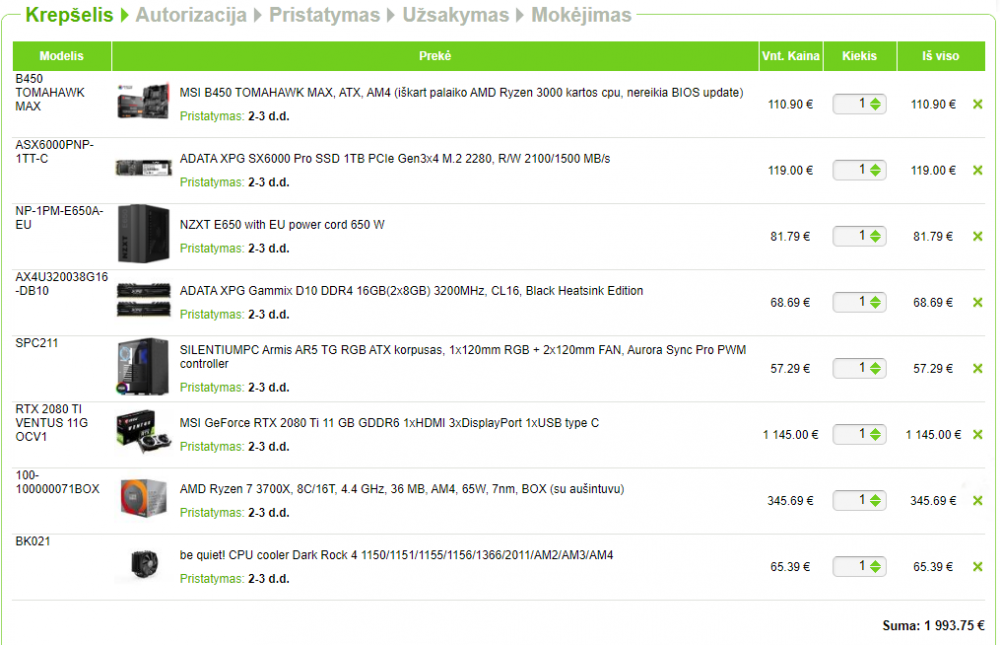Remove ADATA XPG SX6000 Pro SSD from cart

(x=977, y=170)
